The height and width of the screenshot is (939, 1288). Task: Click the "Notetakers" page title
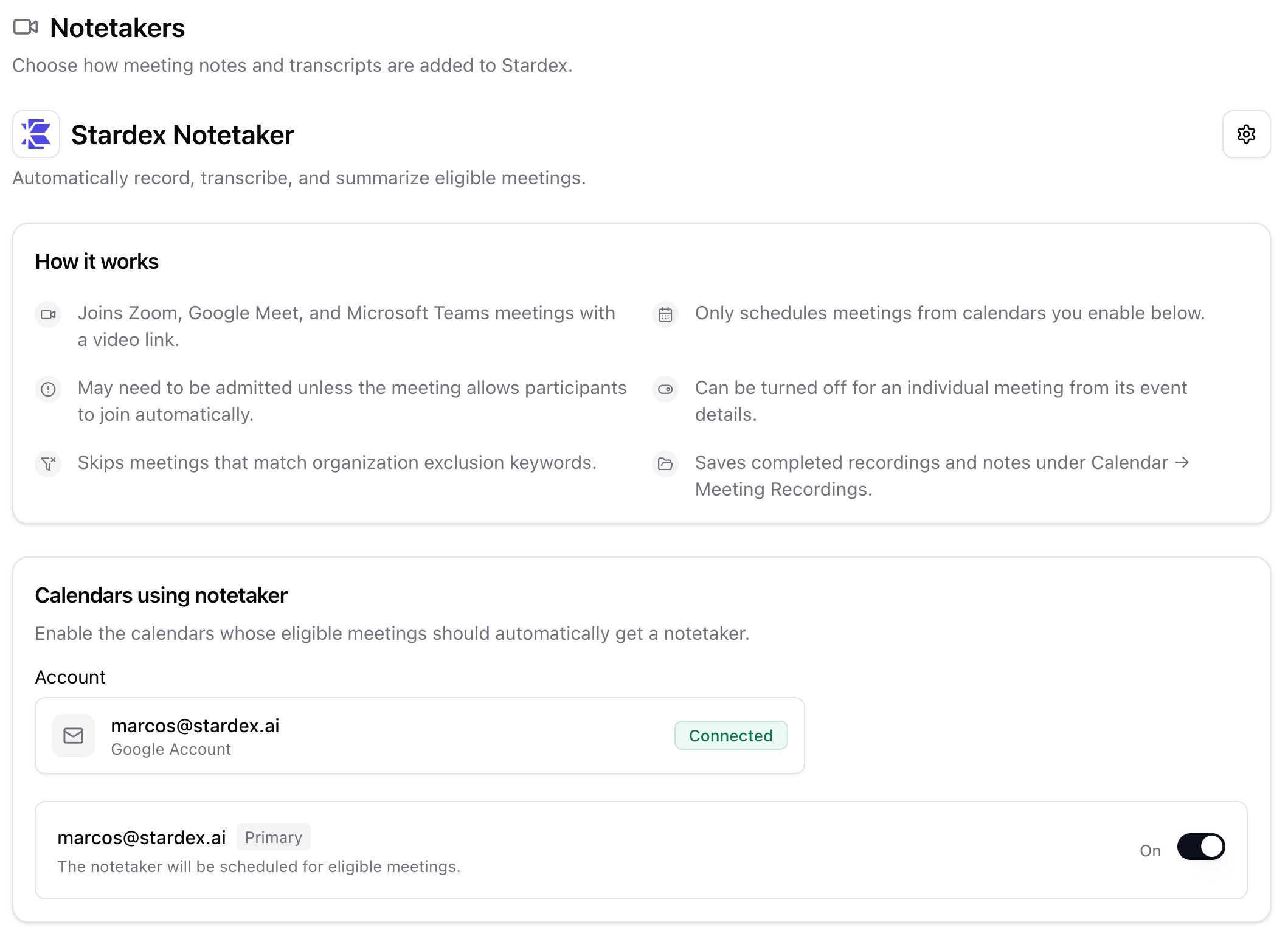click(117, 28)
